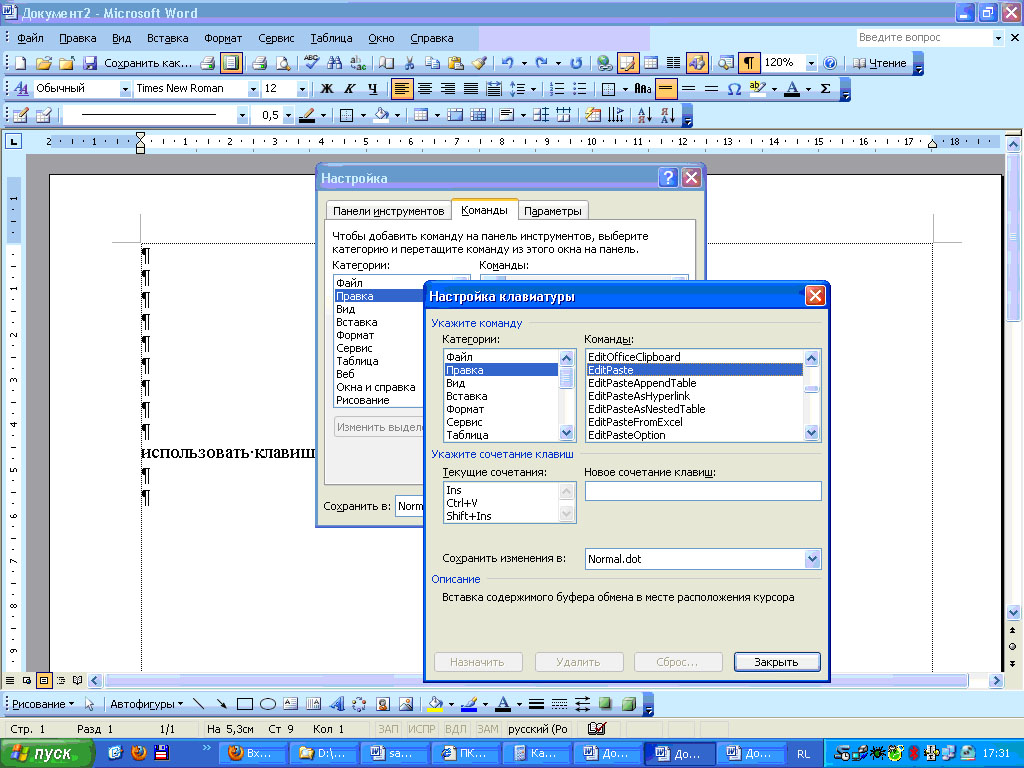Cut selection with scissors icon

click(x=409, y=63)
